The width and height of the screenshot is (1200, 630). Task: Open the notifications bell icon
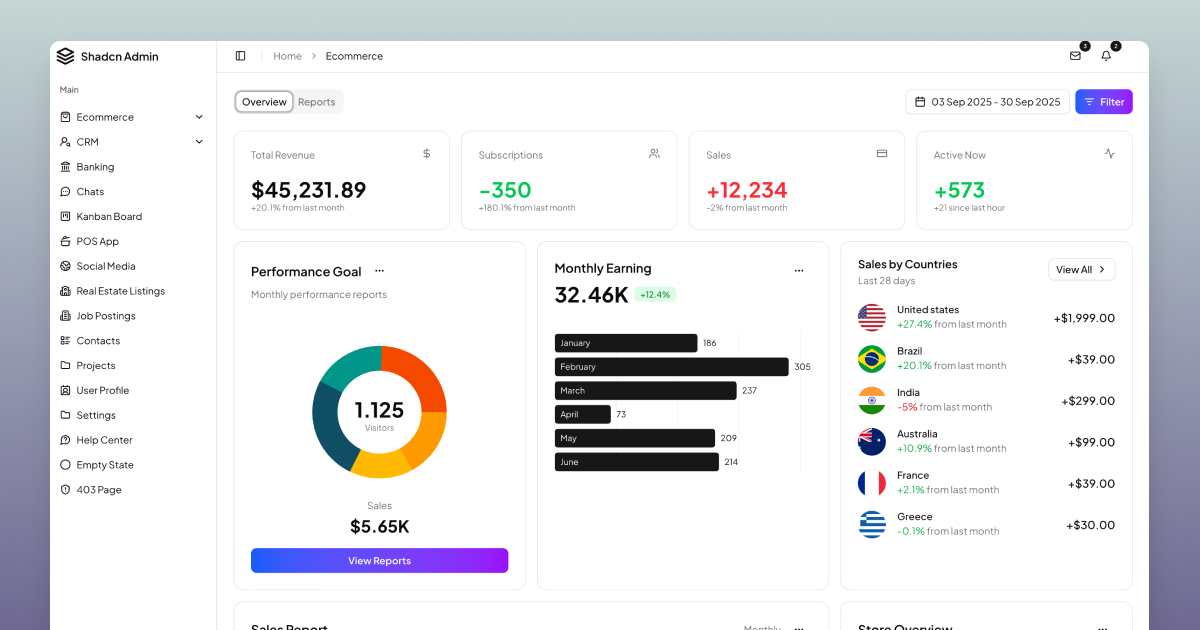tap(1106, 56)
